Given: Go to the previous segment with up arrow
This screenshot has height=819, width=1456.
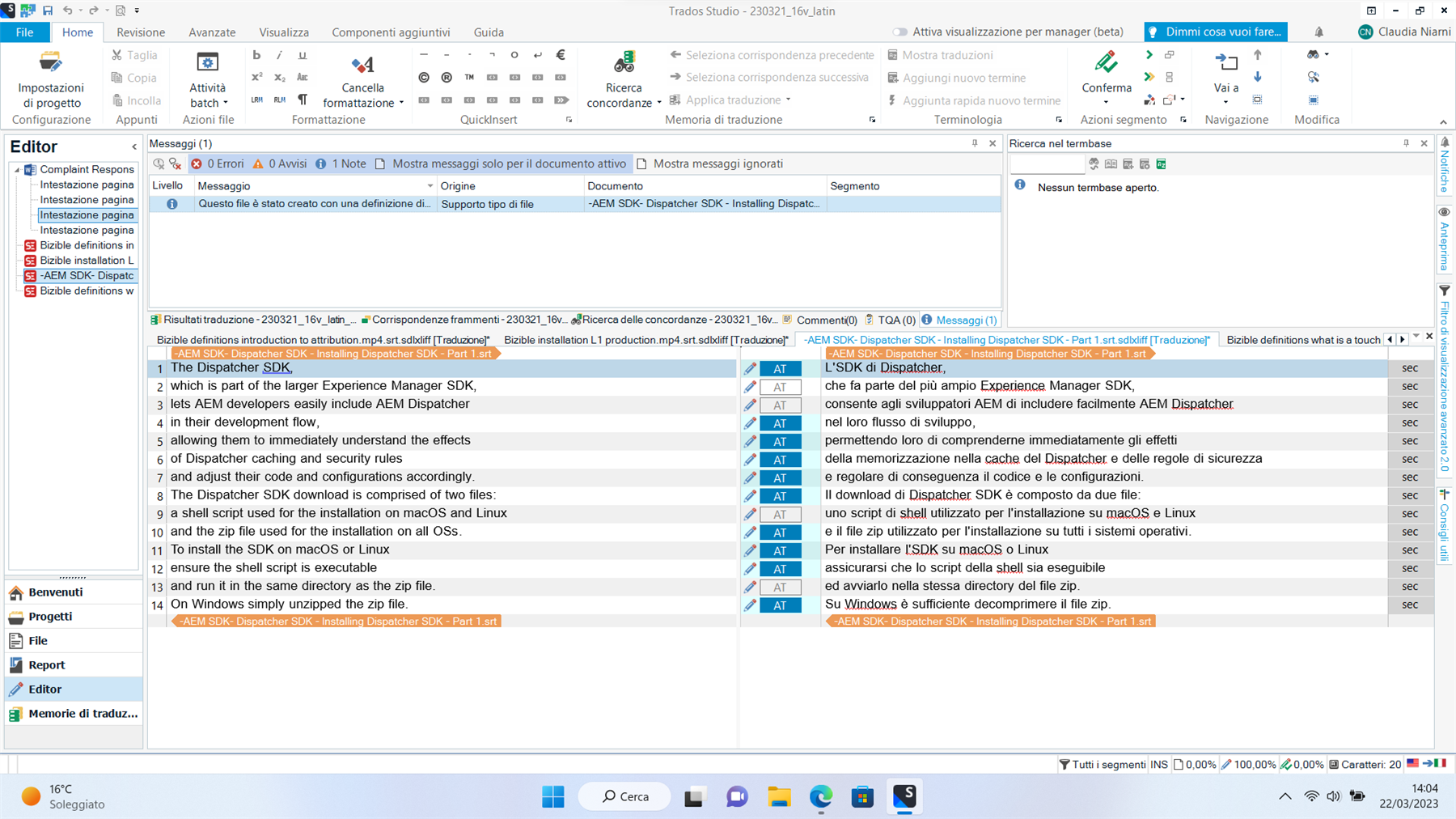Looking at the screenshot, I should click(x=1257, y=55).
